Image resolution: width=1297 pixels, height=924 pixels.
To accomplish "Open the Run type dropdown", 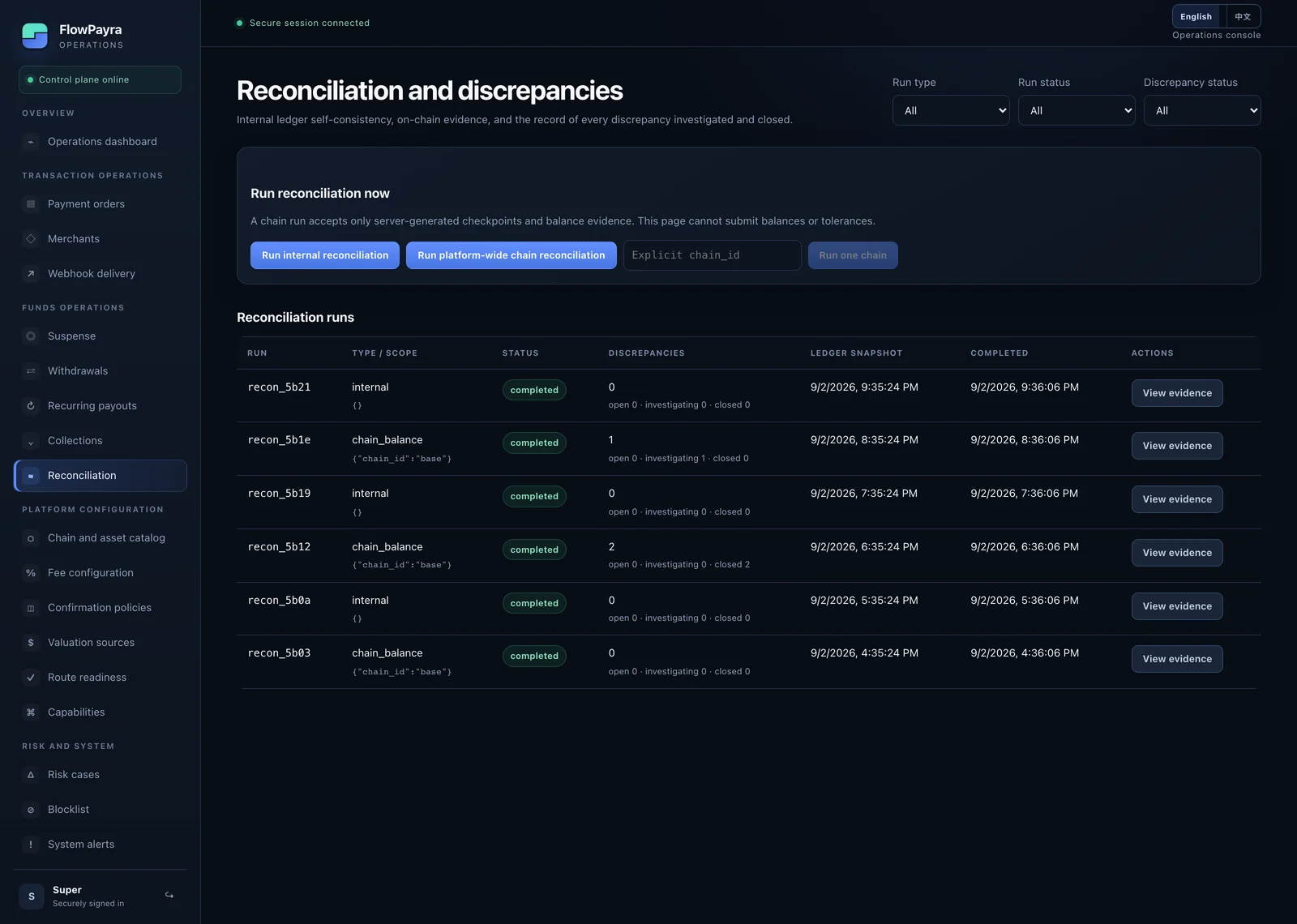I will (x=951, y=110).
